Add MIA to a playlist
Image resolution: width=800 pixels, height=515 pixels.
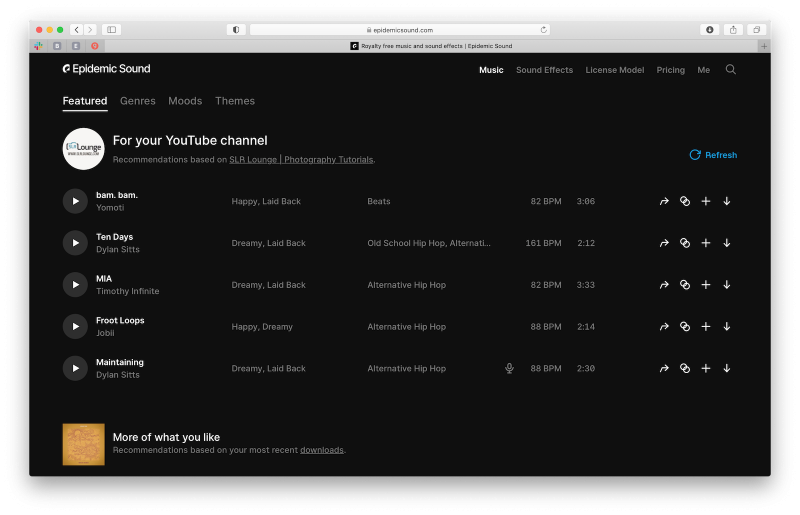click(x=706, y=285)
